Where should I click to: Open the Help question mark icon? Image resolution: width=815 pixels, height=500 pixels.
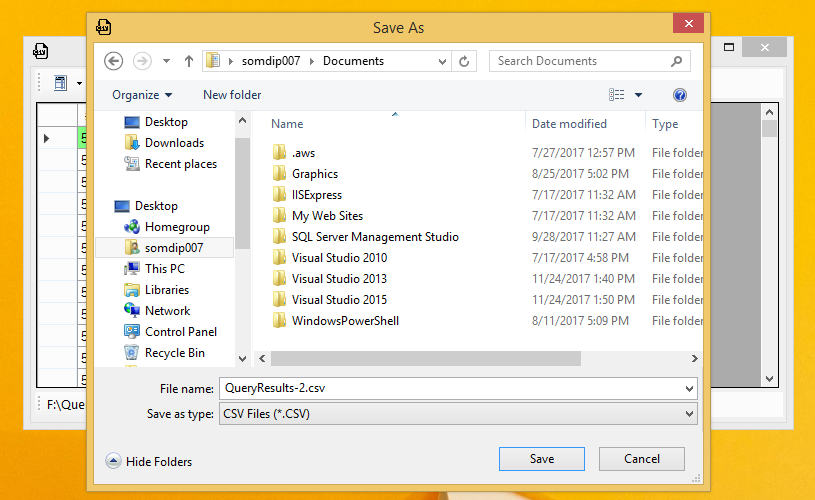point(679,95)
